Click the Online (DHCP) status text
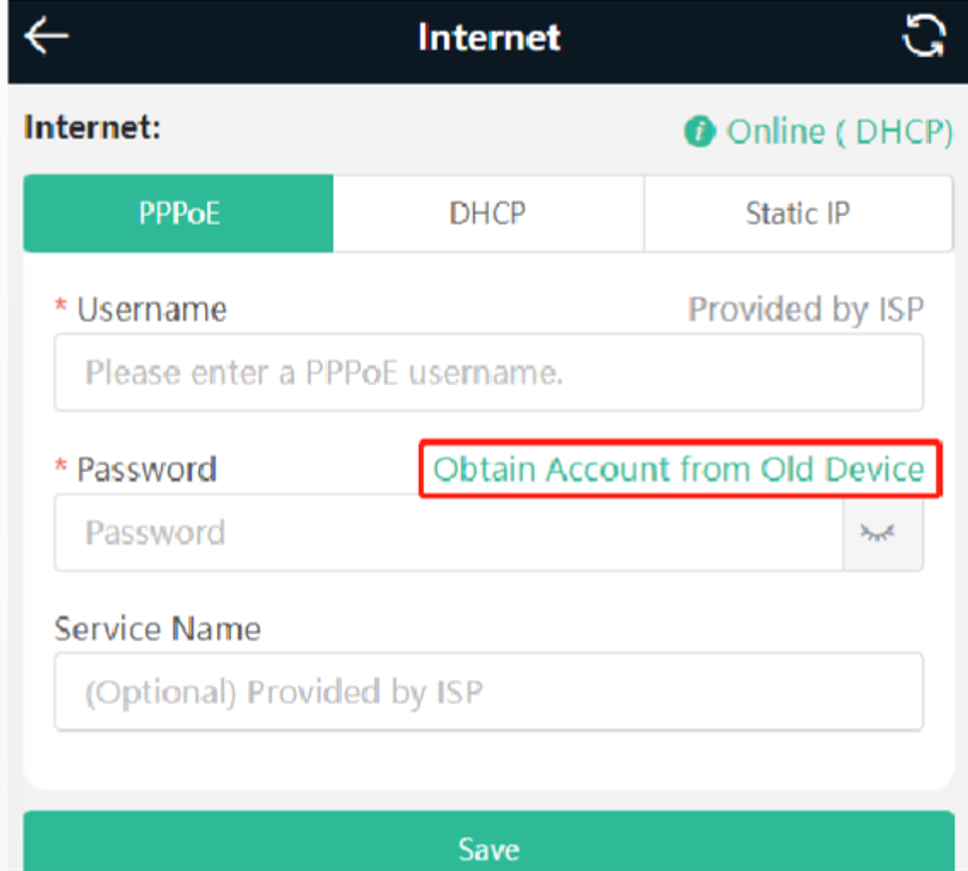 click(840, 131)
